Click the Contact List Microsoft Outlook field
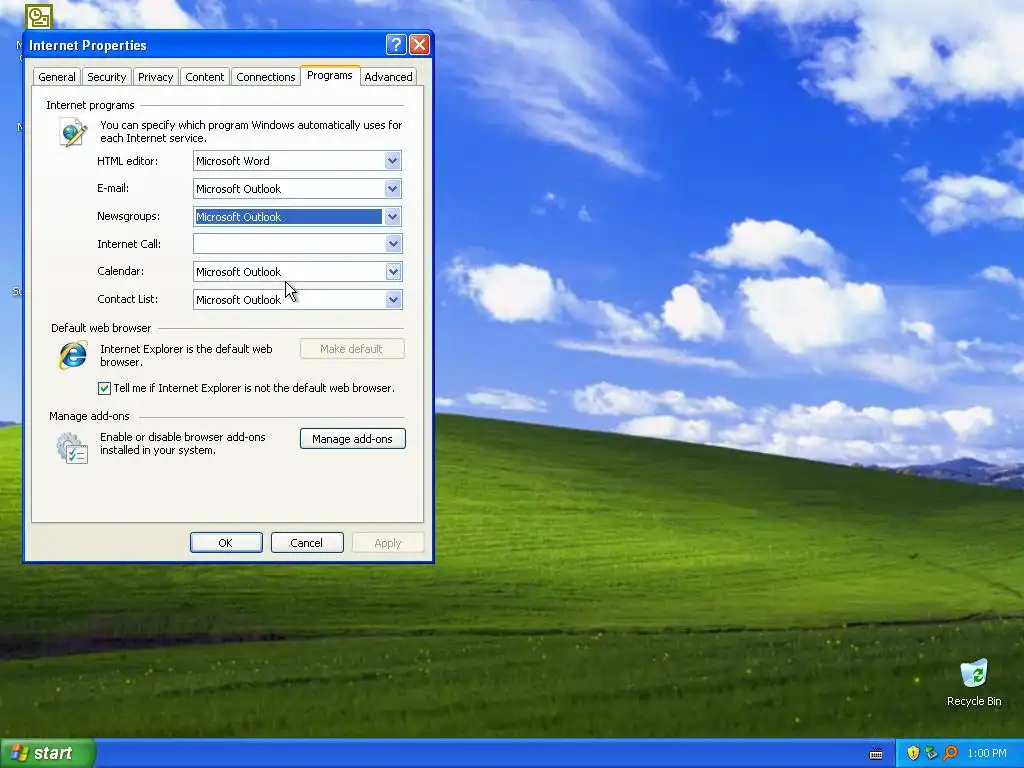The height and width of the screenshot is (768, 1024). coord(297,300)
